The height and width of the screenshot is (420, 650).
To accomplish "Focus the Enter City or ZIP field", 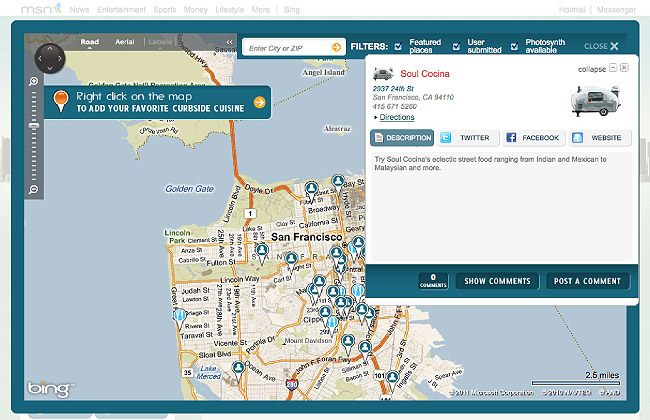I will coord(287,48).
